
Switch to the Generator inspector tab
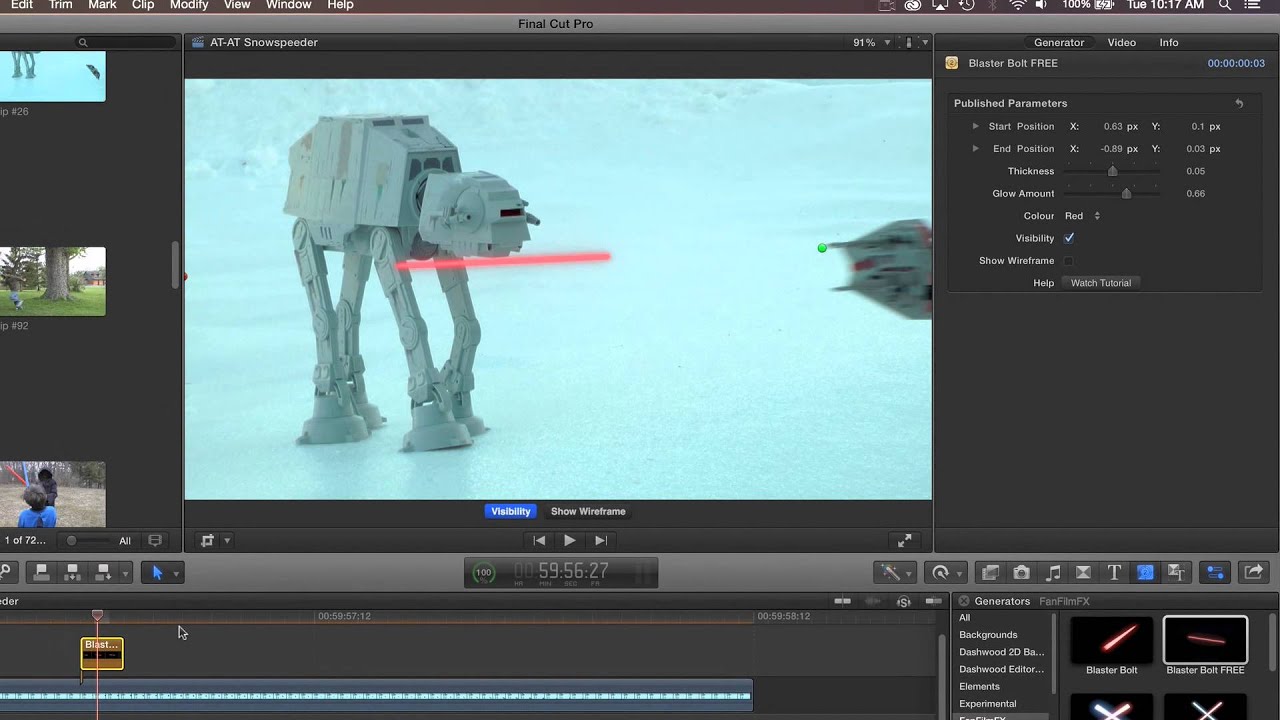[1059, 42]
